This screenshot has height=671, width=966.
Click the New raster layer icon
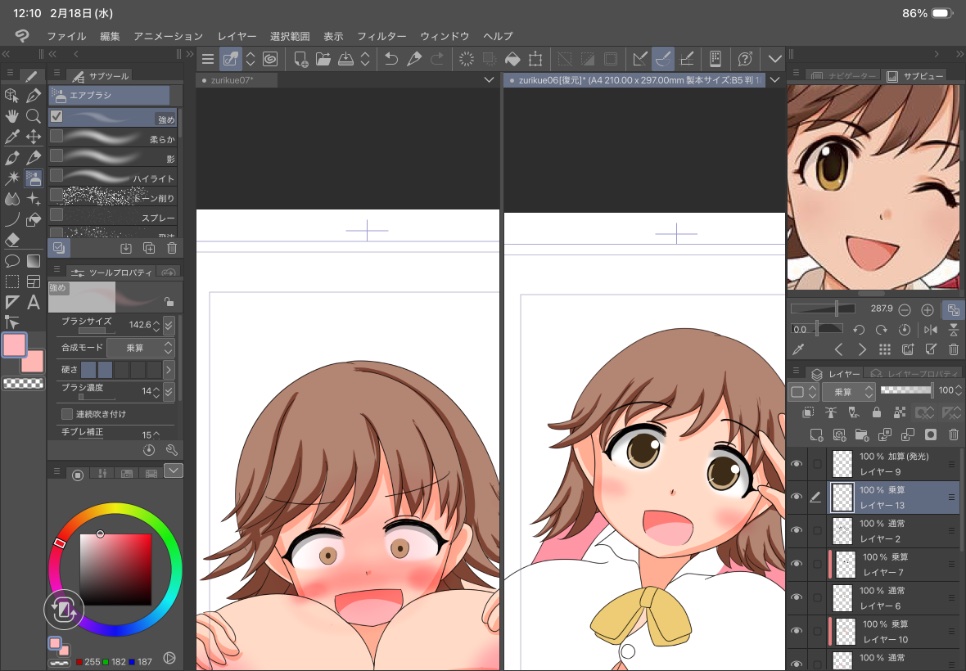tap(816, 435)
